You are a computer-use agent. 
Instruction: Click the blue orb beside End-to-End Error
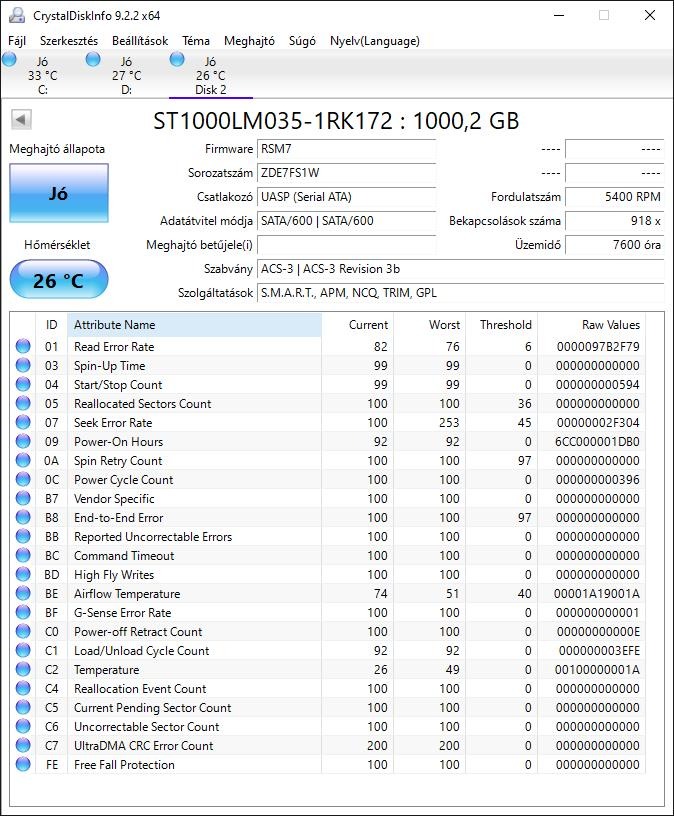click(x=23, y=517)
